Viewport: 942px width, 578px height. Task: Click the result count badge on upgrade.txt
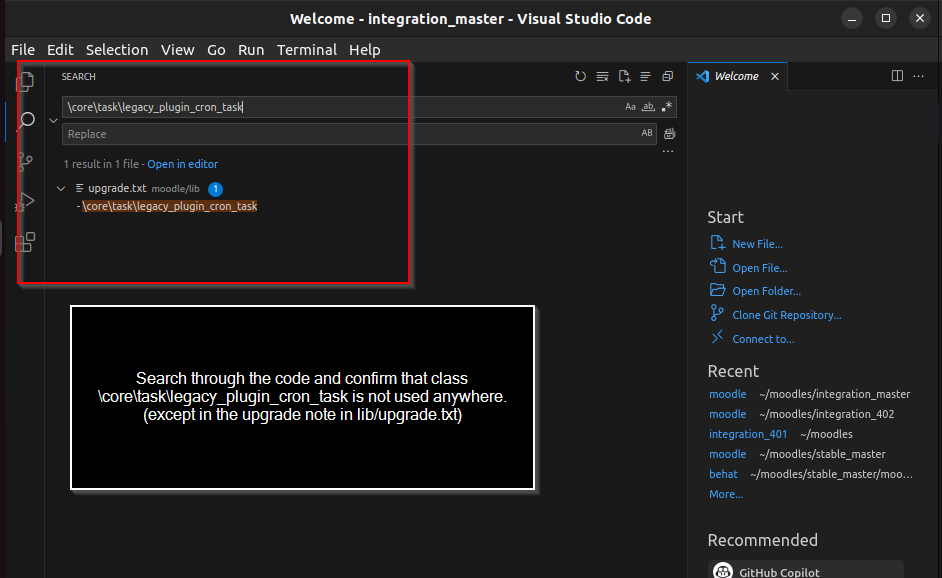[x=216, y=189]
